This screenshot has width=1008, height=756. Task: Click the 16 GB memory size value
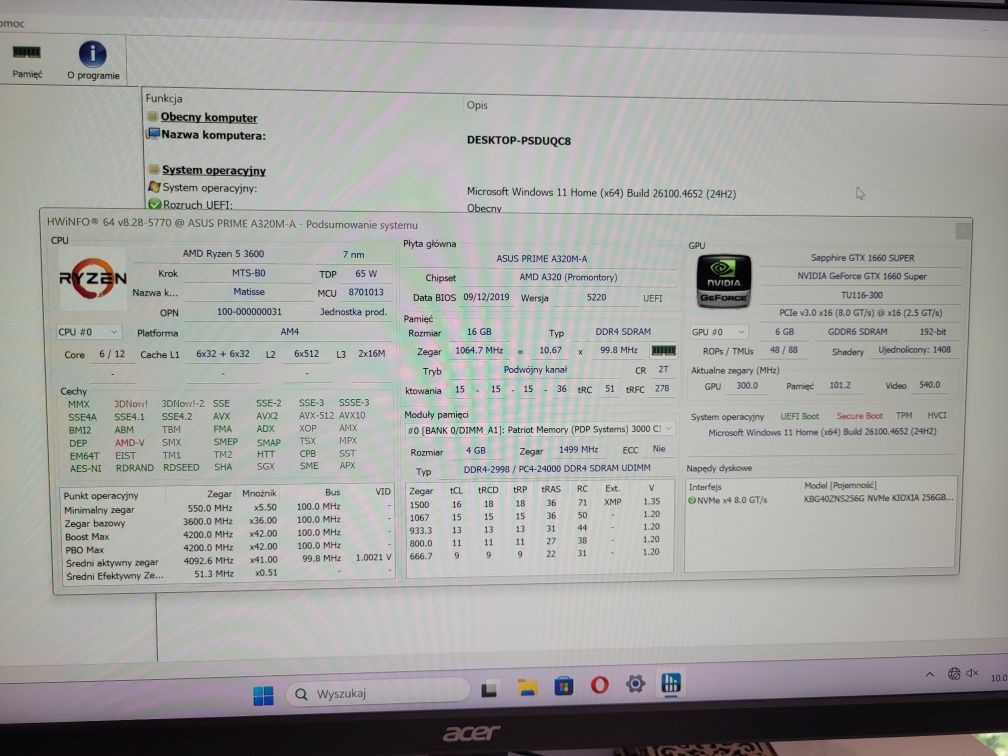[x=479, y=332]
